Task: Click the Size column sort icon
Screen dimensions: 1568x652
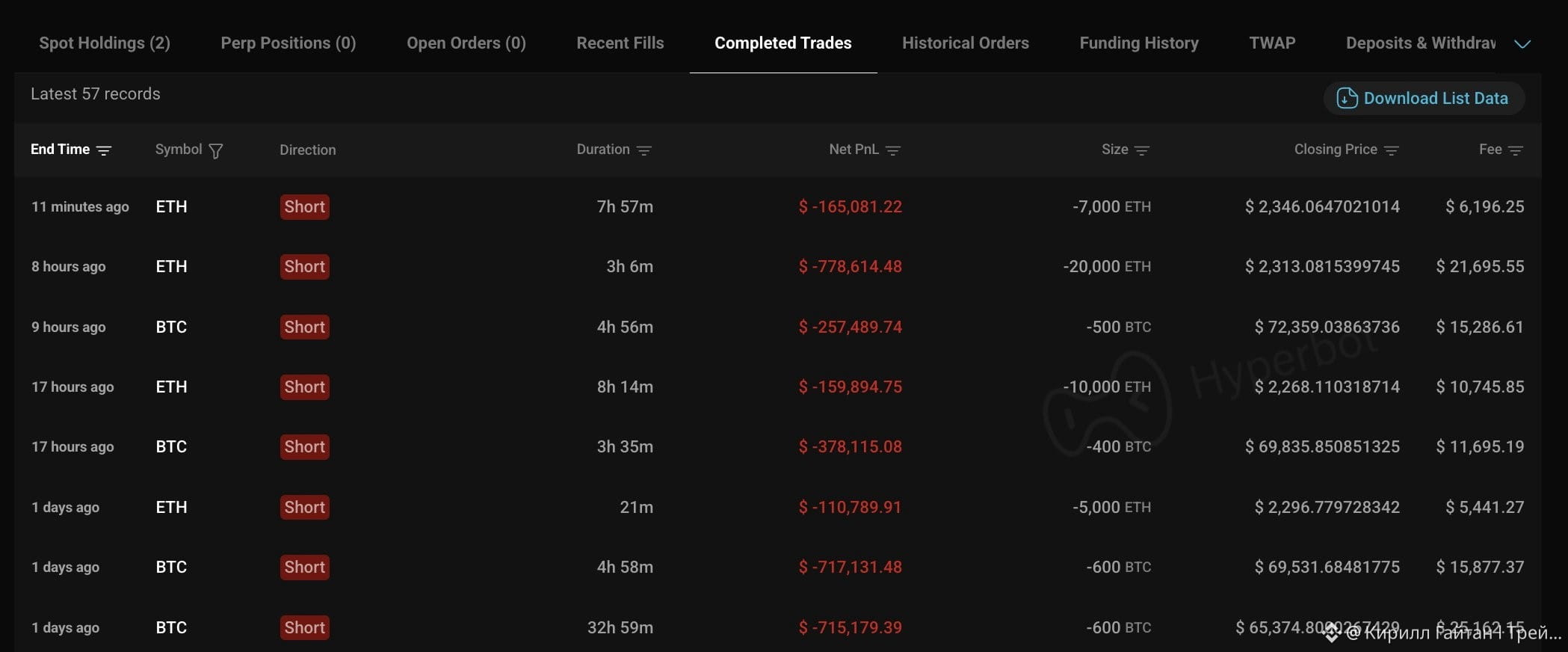Action: click(1141, 150)
